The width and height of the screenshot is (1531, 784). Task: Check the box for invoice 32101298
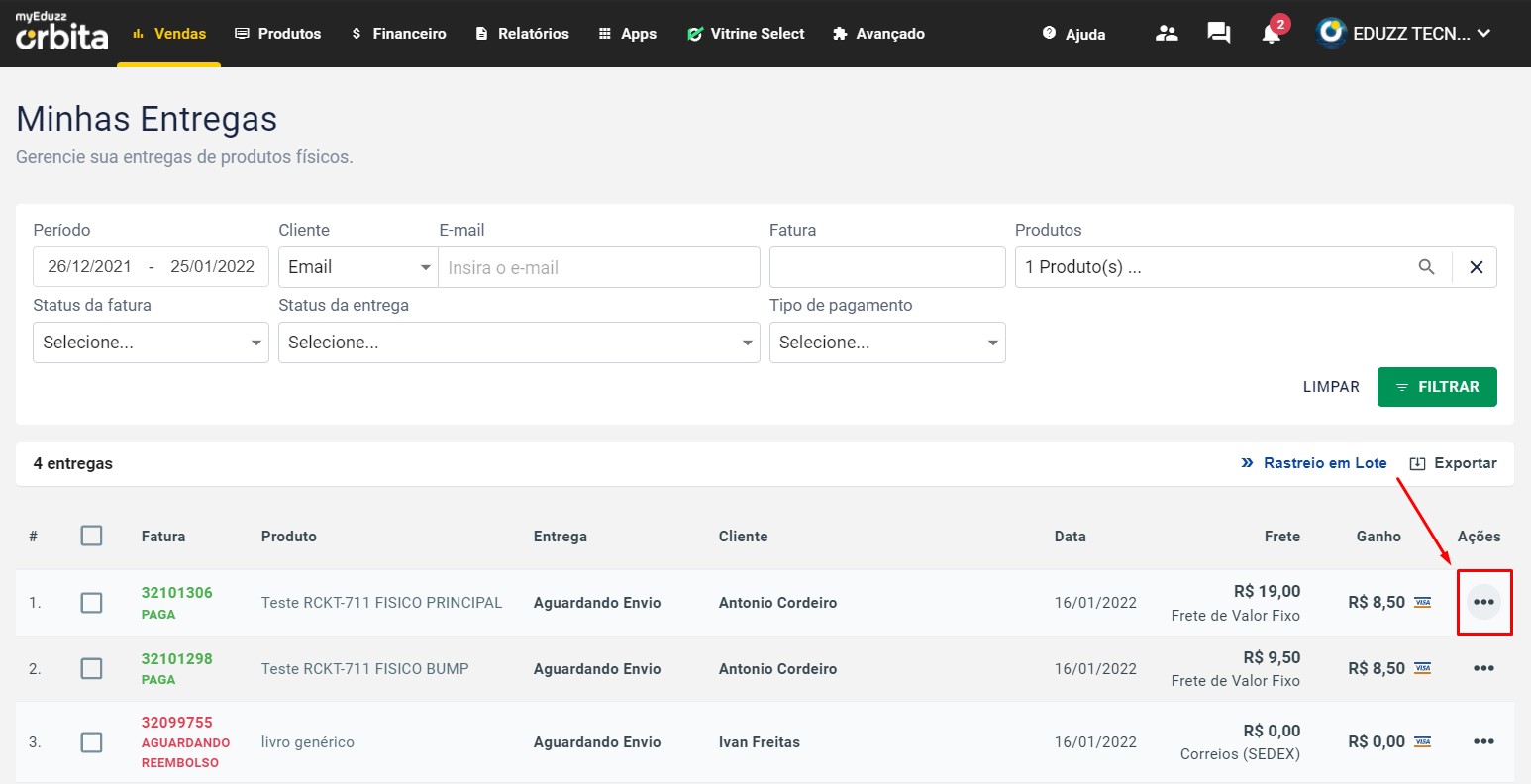[x=91, y=668]
